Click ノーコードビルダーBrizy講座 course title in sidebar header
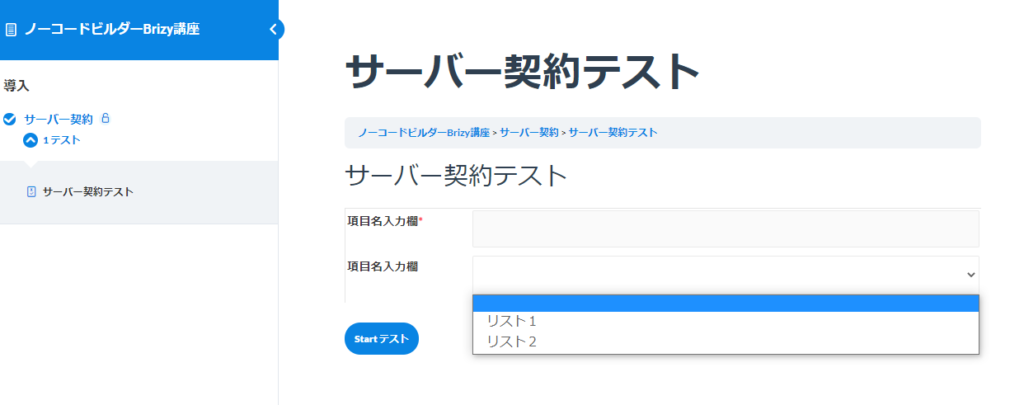 tap(112, 29)
